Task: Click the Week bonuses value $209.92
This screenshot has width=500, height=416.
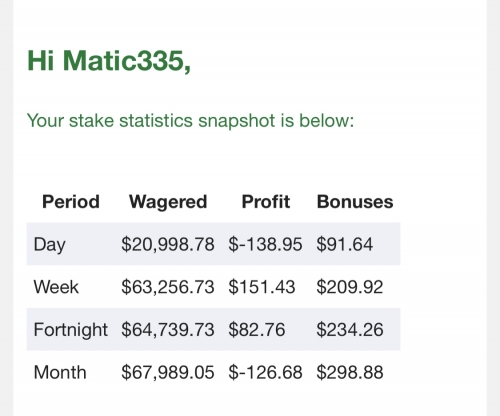Action: [350, 287]
